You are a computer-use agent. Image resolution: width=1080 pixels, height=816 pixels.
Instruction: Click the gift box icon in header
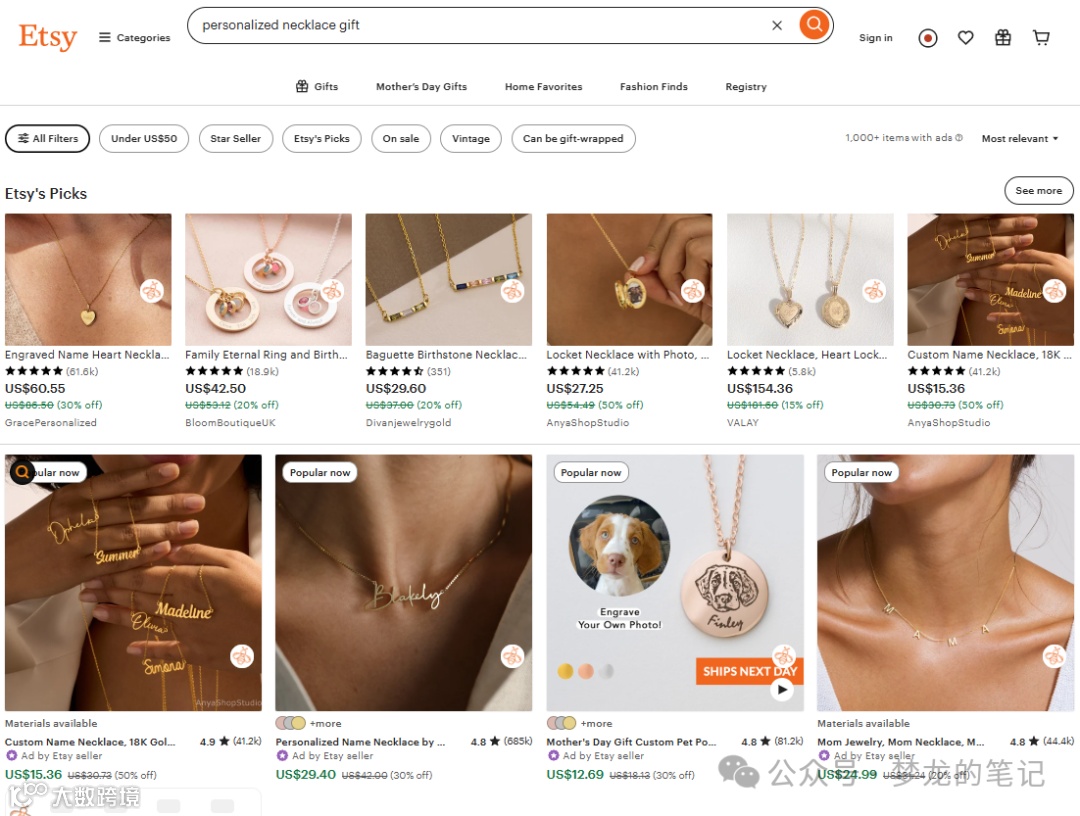pyautogui.click(x=1003, y=38)
